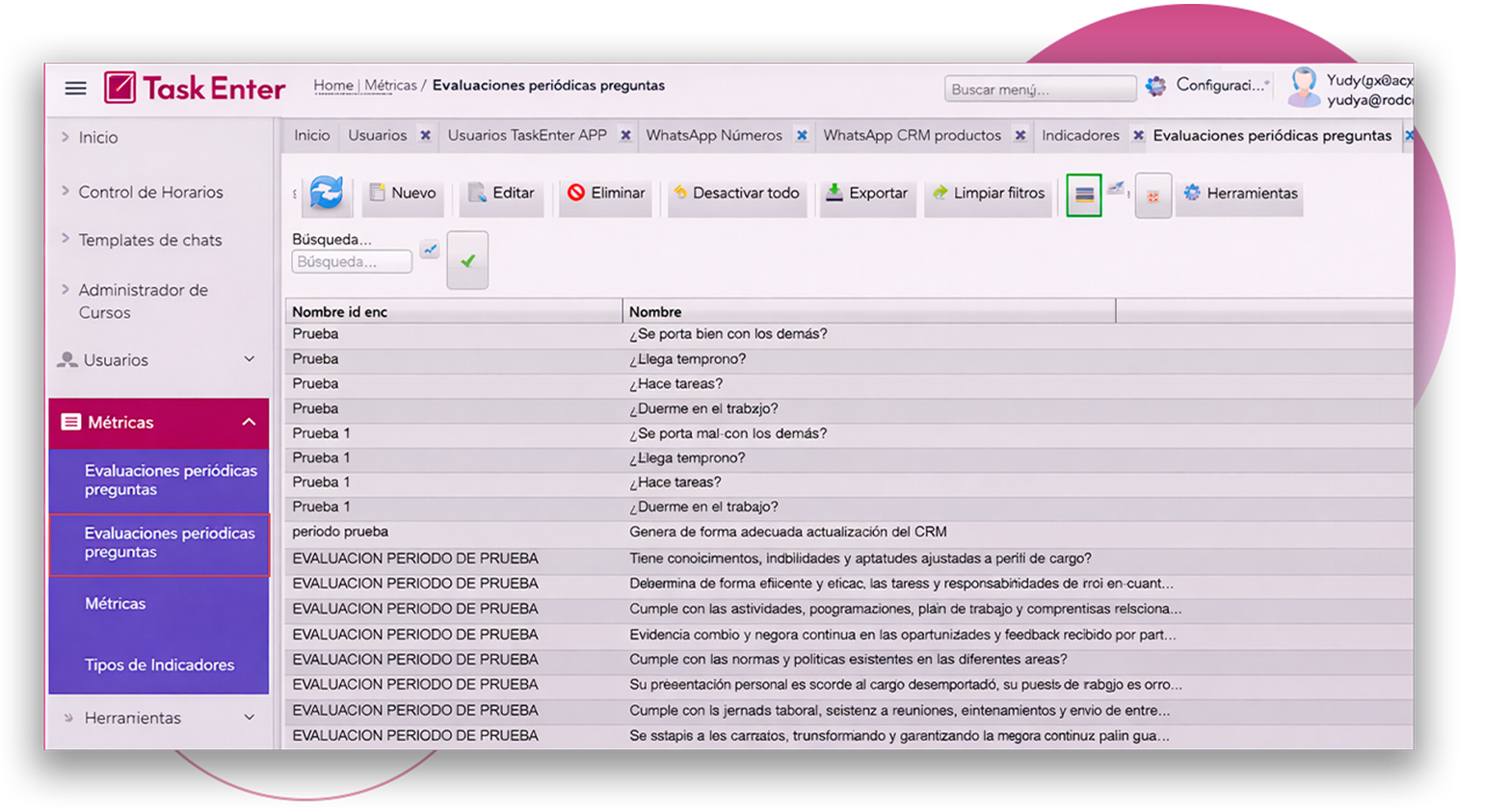
Task: Click the green-bordered list view icon
Action: tap(1083, 195)
